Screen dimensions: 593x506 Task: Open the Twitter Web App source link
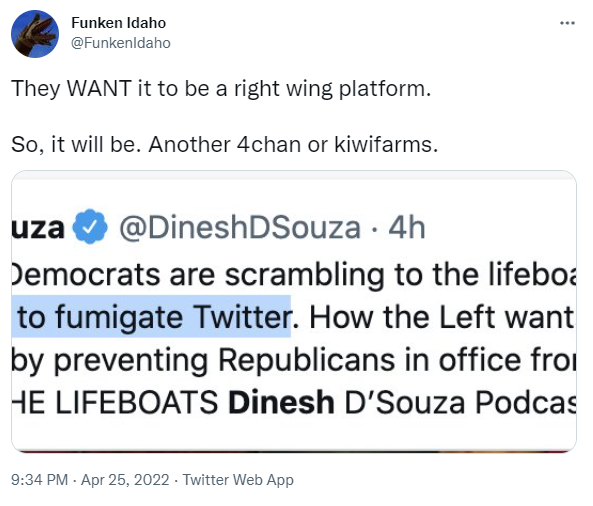click(x=238, y=480)
